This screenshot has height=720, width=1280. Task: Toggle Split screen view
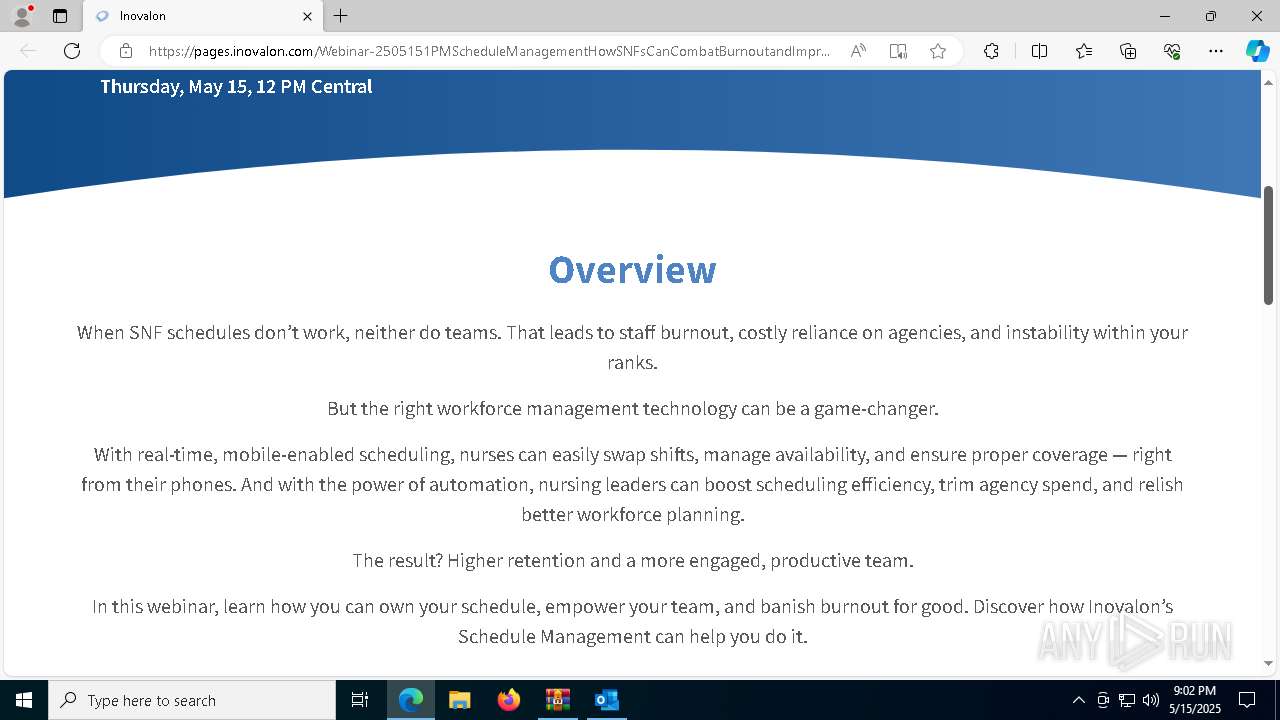pos(1039,51)
